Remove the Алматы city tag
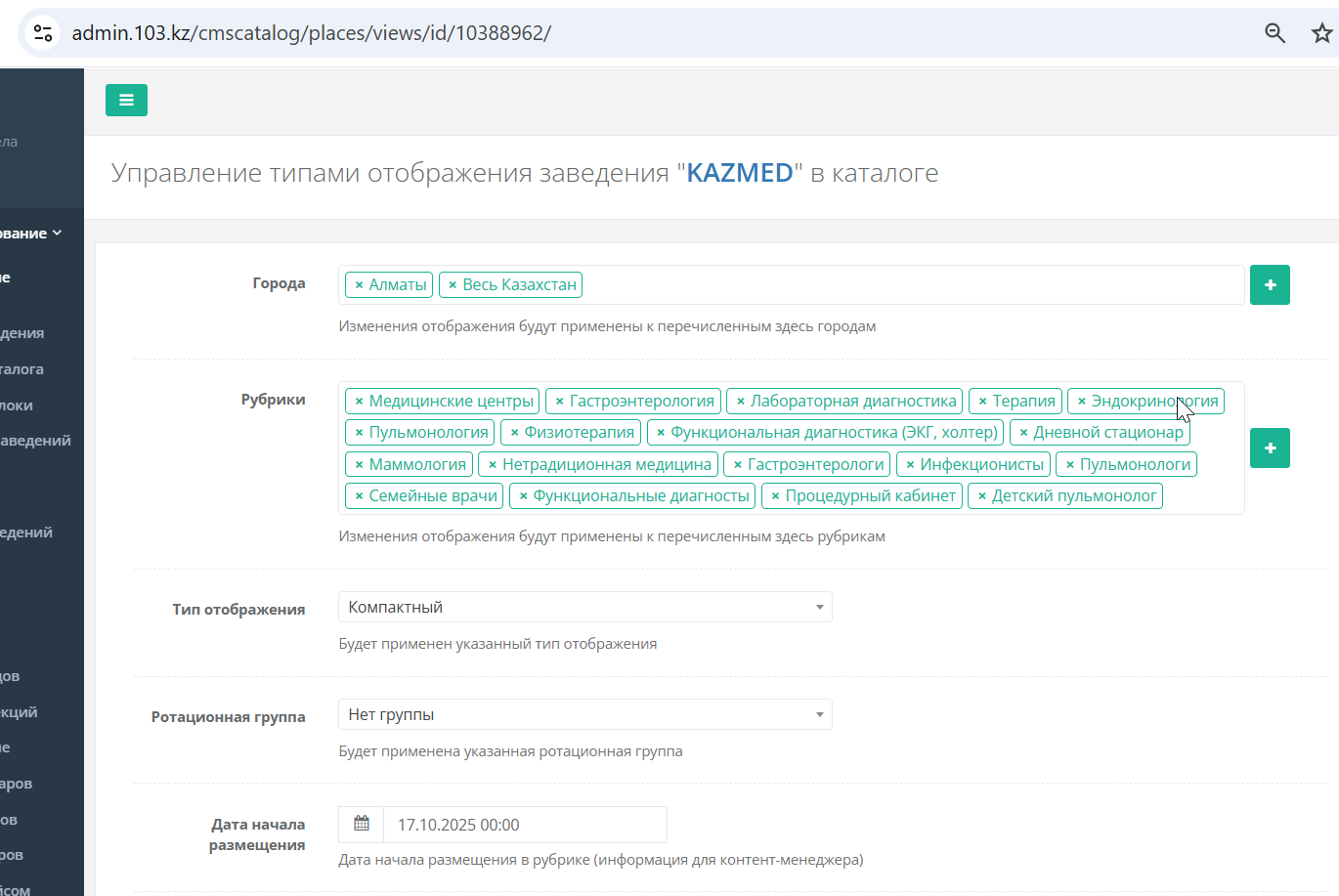This screenshot has height=896, width=1339. click(359, 285)
